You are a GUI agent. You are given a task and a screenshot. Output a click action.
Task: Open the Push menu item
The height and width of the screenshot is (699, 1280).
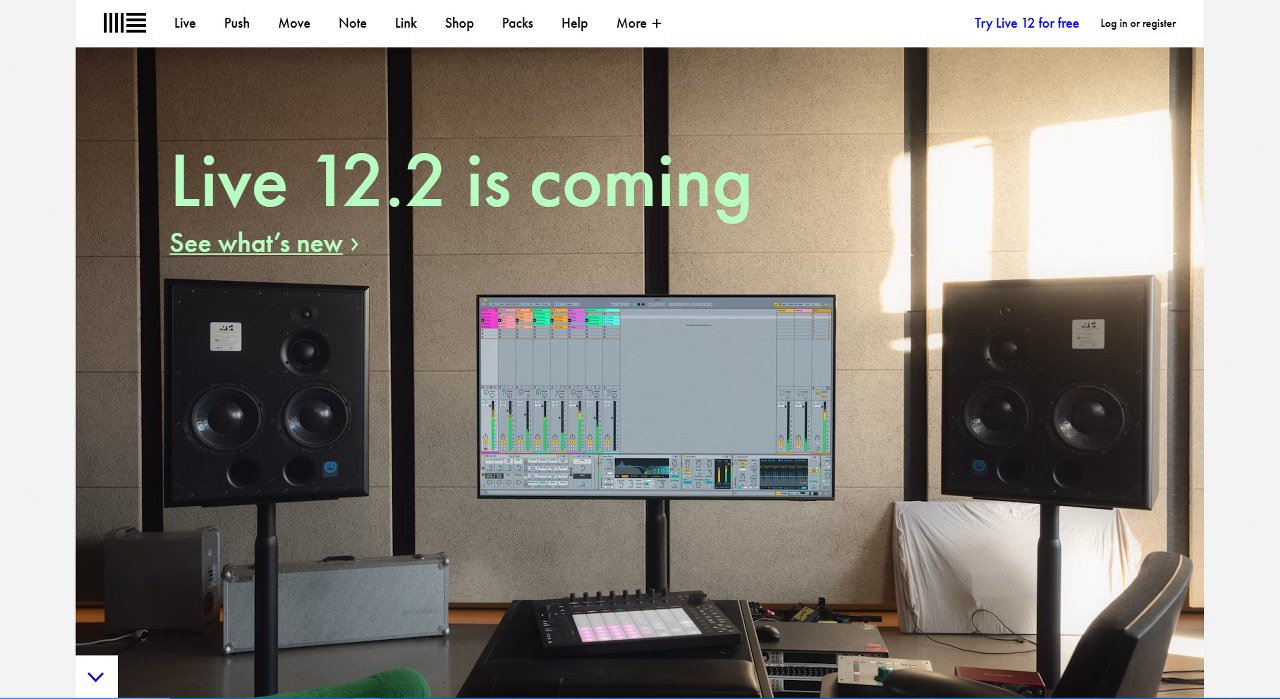tap(237, 23)
